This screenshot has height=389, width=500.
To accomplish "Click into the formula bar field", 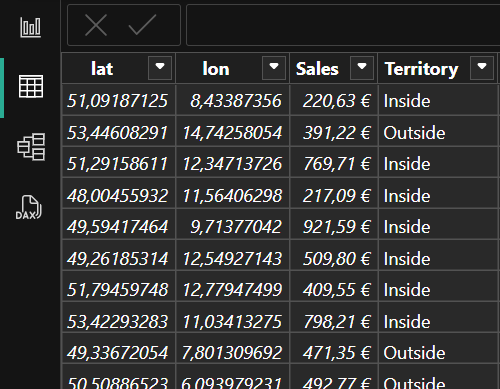I will click(343, 25).
